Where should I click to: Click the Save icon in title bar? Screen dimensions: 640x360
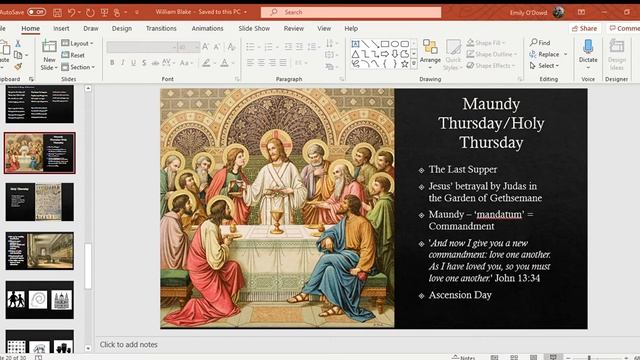58,13
